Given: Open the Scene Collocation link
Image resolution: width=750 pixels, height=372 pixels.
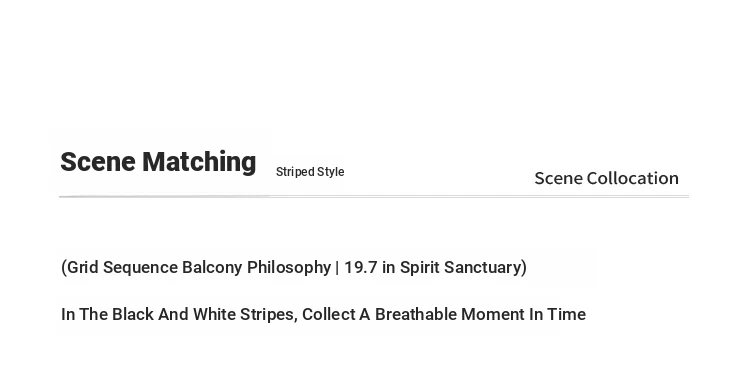Looking at the screenshot, I should click(x=607, y=178).
